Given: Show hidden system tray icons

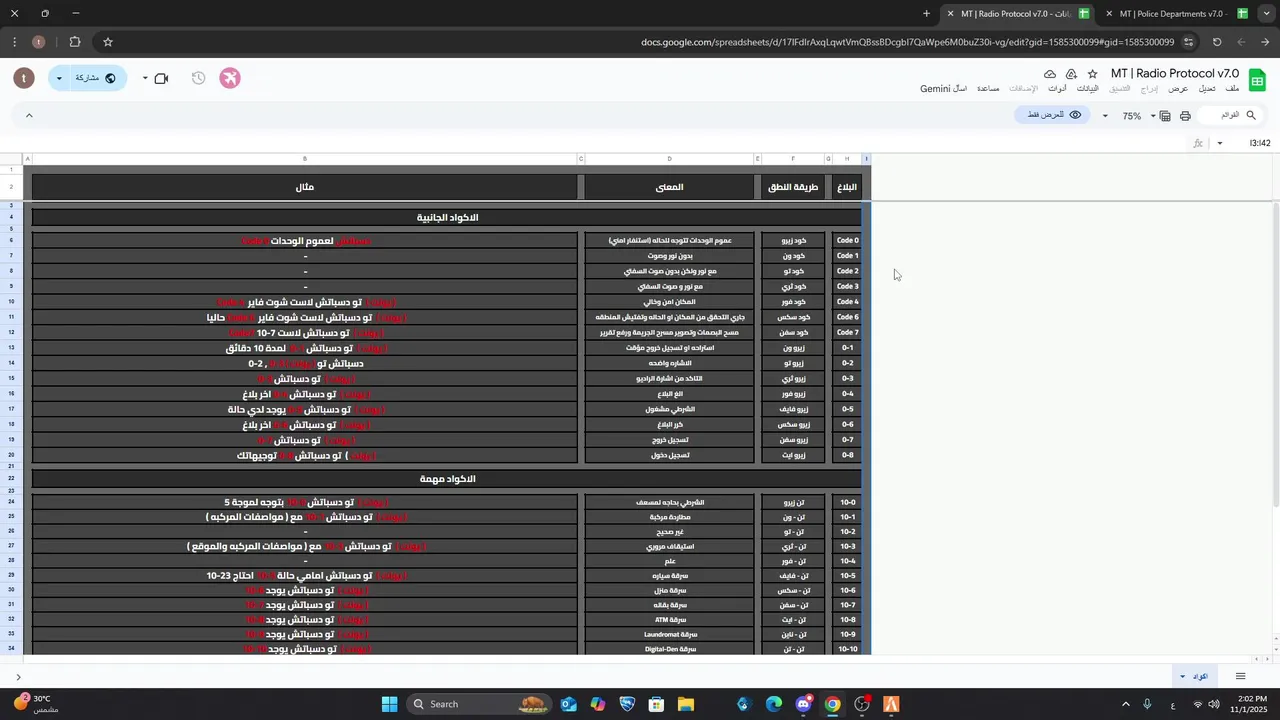Looking at the screenshot, I should tap(1125, 705).
